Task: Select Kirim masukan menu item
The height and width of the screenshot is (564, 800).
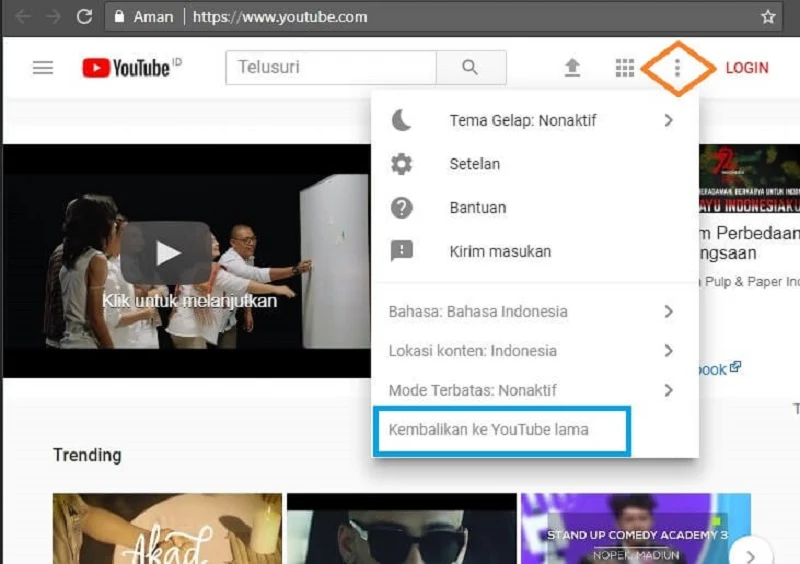Action: coord(535,251)
